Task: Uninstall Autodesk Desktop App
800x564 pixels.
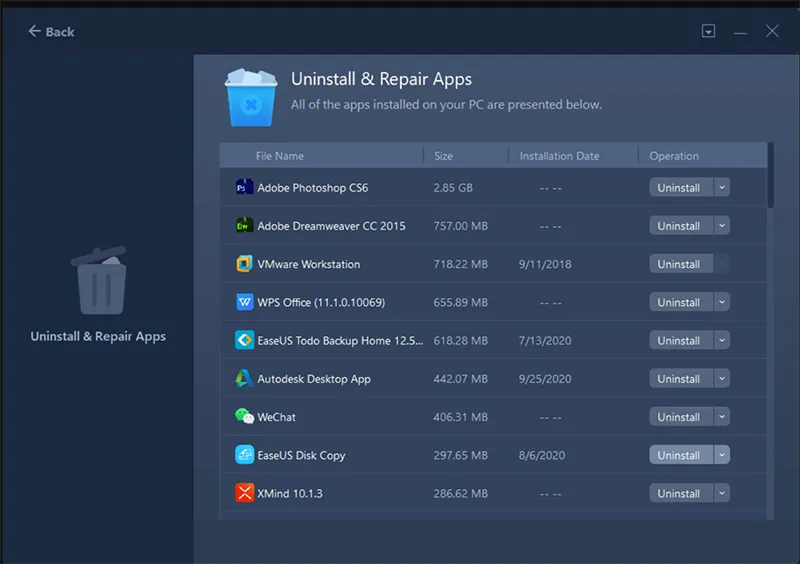Action: point(681,379)
